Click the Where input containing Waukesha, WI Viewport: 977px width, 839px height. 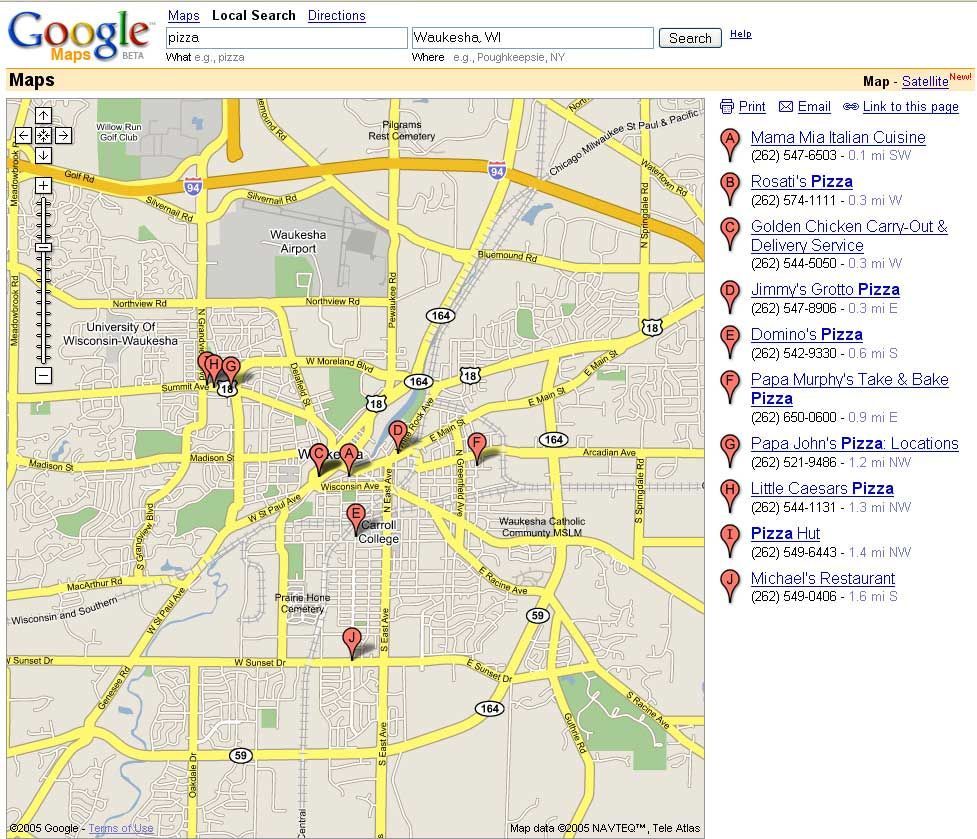coord(531,38)
